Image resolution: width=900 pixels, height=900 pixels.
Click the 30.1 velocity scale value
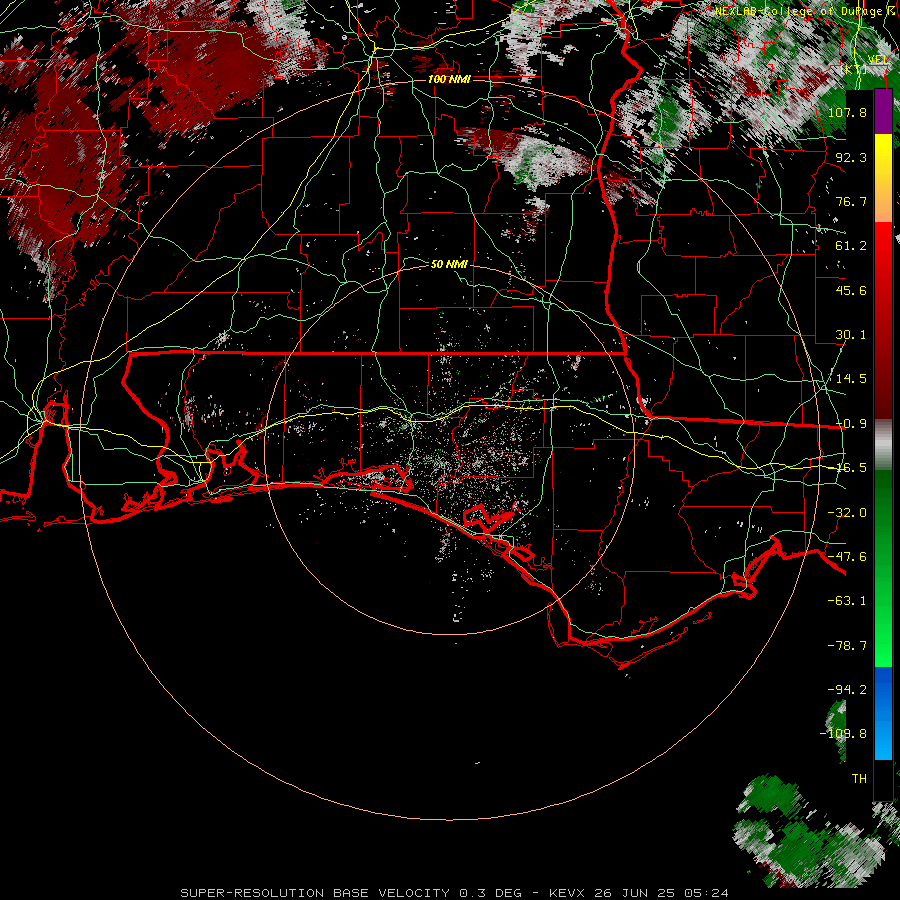(851, 335)
